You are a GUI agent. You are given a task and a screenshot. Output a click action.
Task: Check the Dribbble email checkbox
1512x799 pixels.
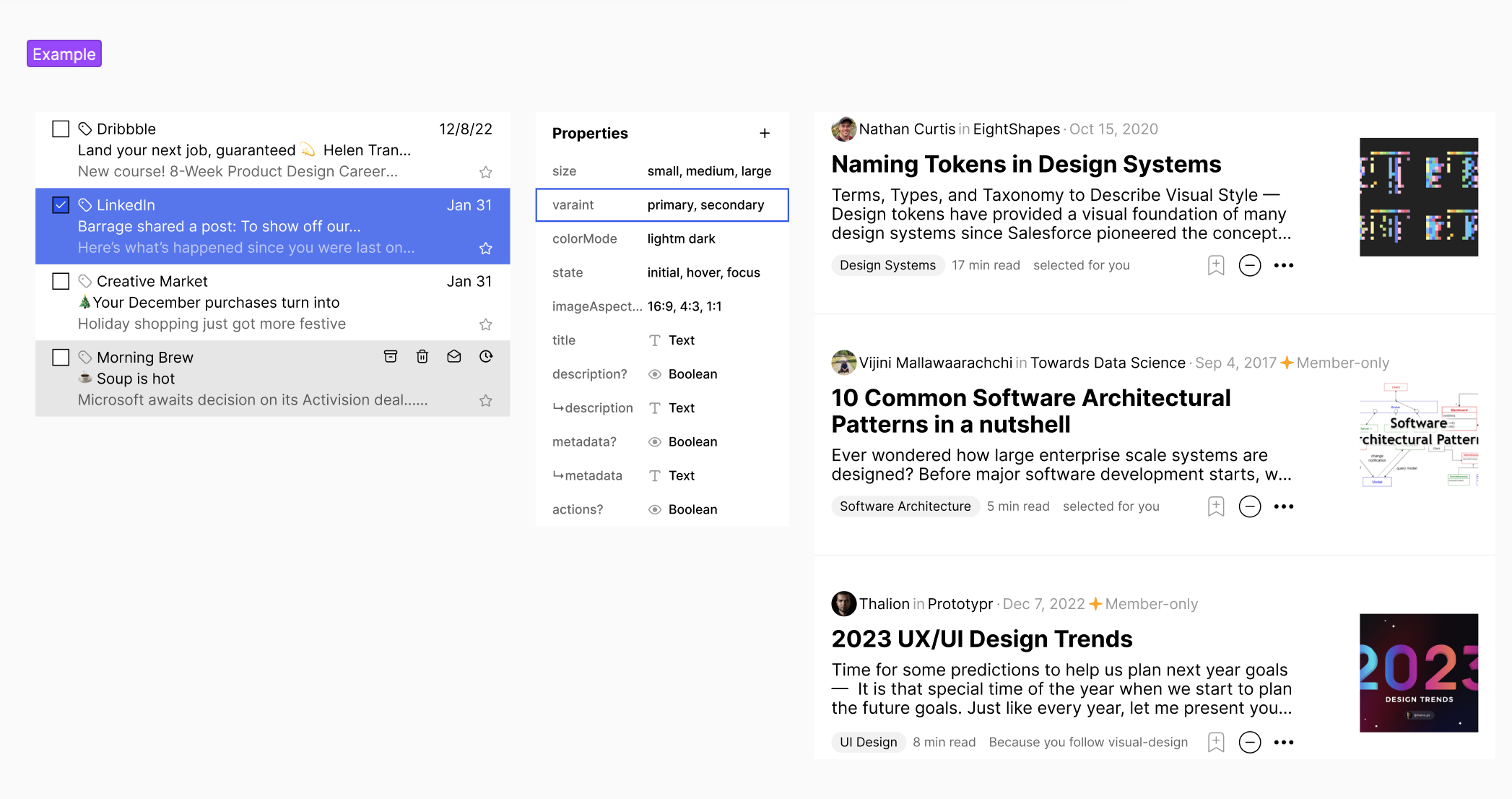[x=61, y=129]
